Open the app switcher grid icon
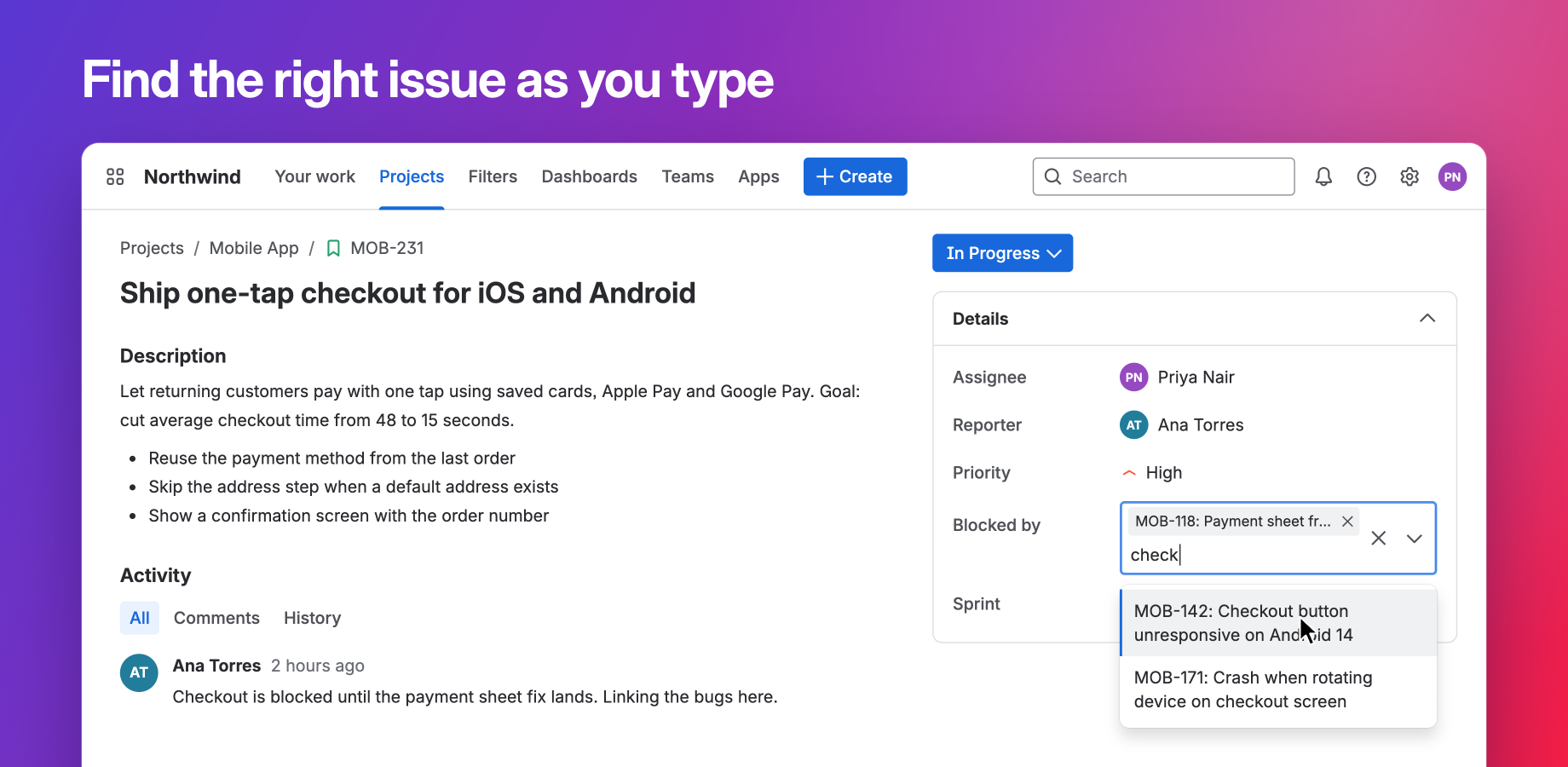Screen dimensions: 1568x767 pyautogui.click(x=115, y=176)
